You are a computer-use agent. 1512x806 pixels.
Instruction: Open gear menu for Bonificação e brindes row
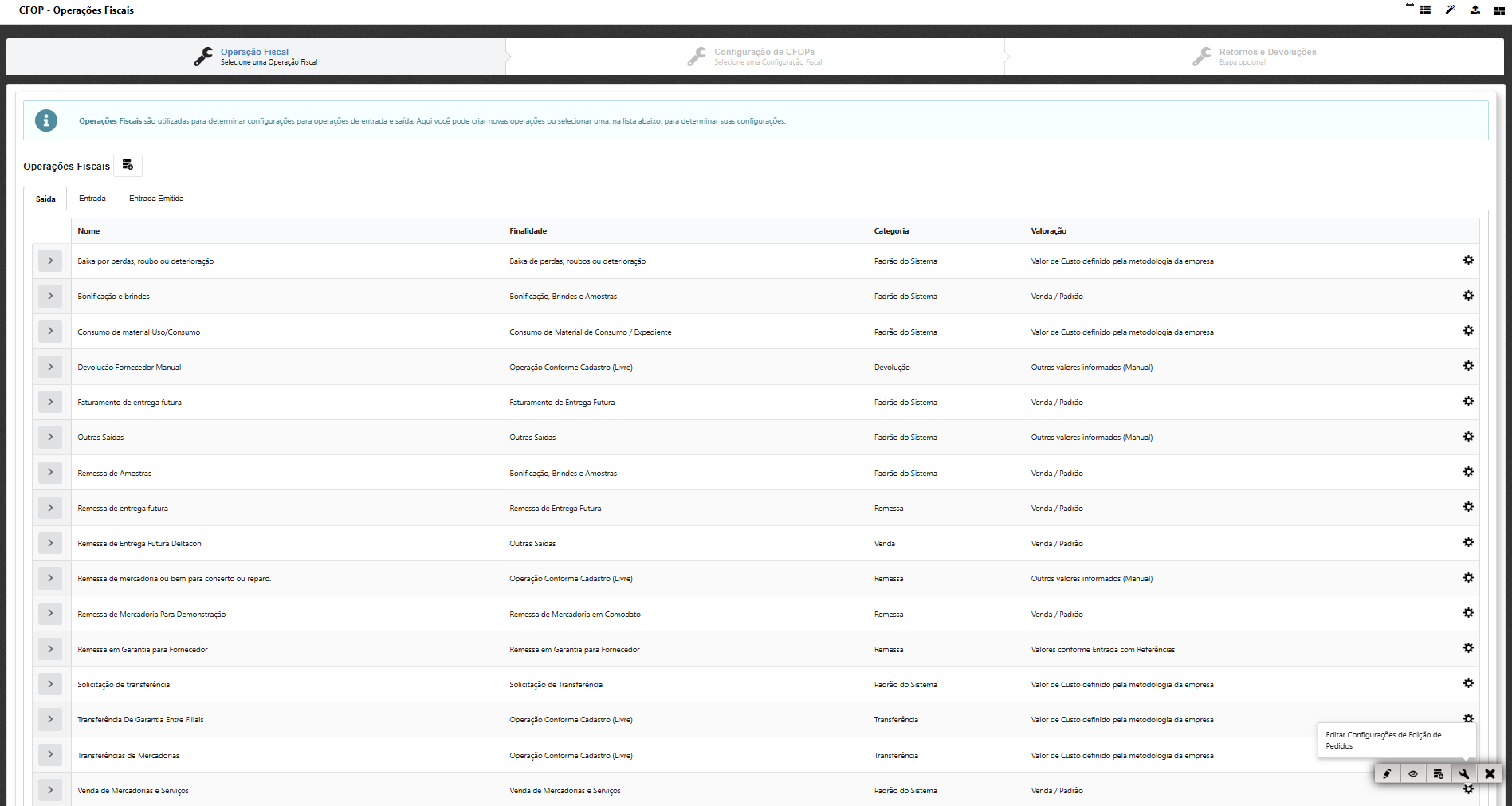click(x=1468, y=296)
